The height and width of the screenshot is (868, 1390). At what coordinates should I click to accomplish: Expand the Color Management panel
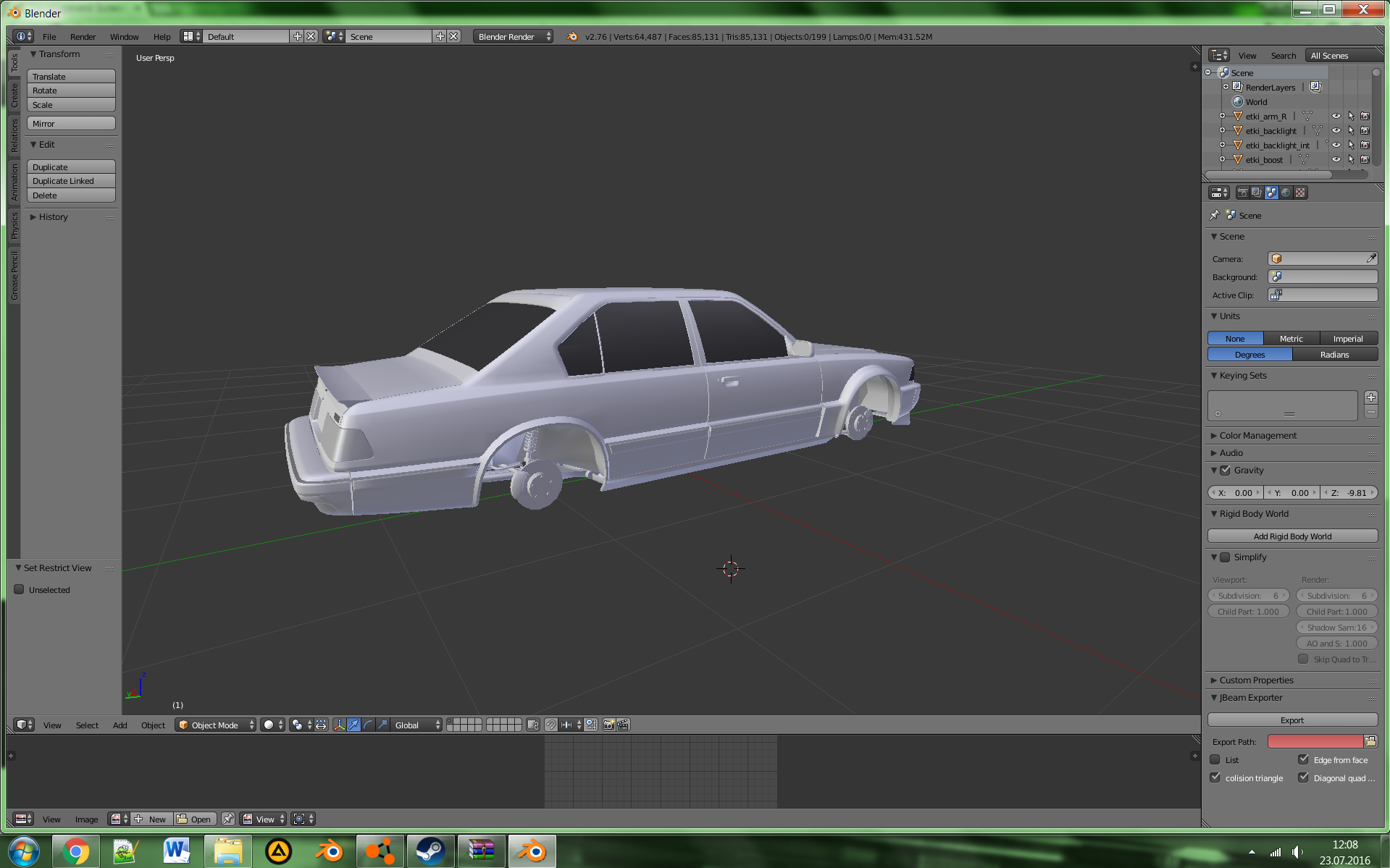(1257, 435)
